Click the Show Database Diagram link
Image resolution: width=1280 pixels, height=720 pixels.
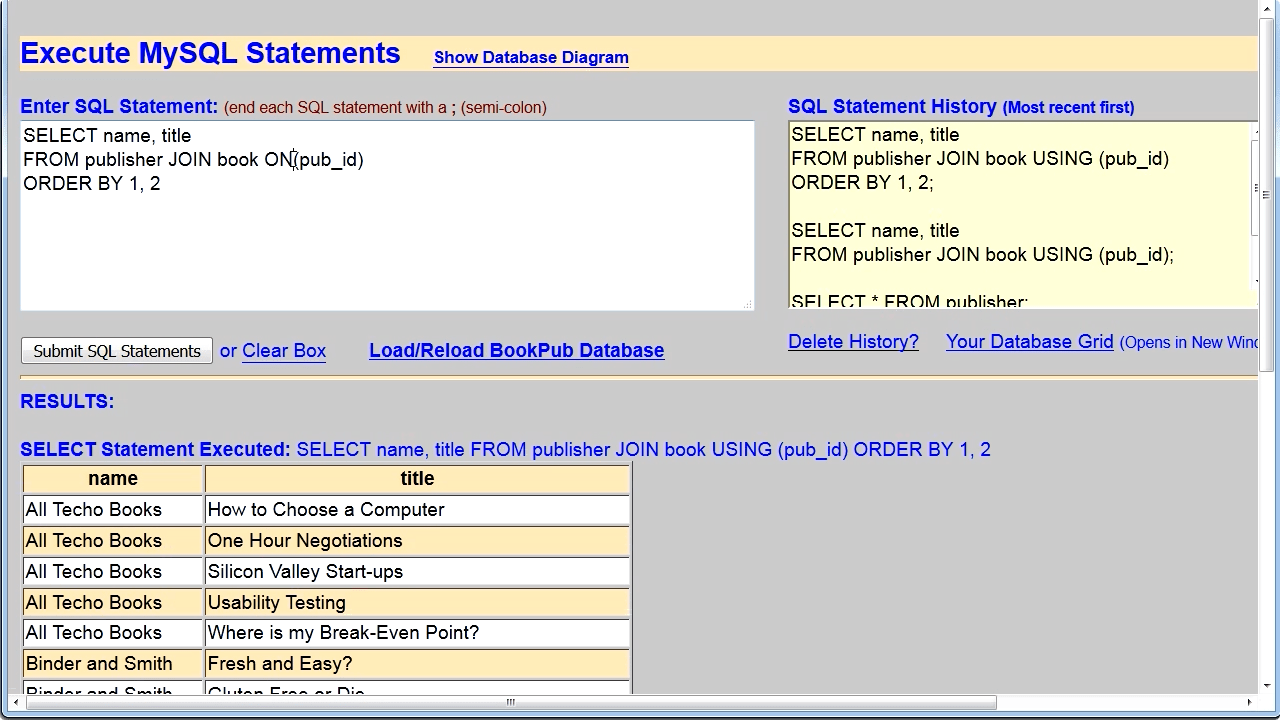(530, 58)
